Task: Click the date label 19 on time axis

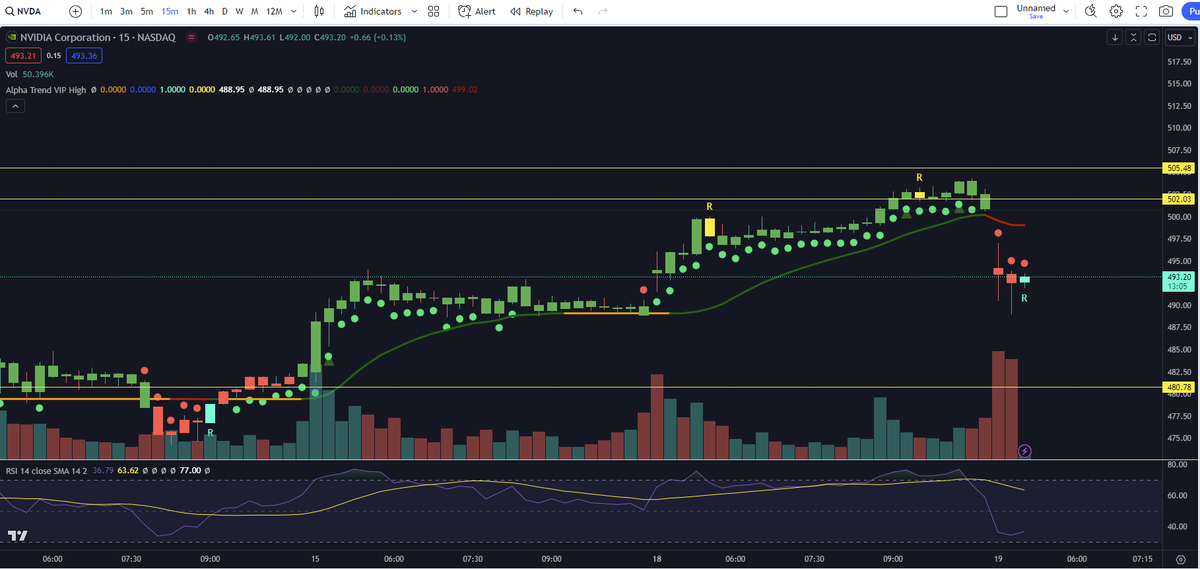Action: (x=998, y=559)
